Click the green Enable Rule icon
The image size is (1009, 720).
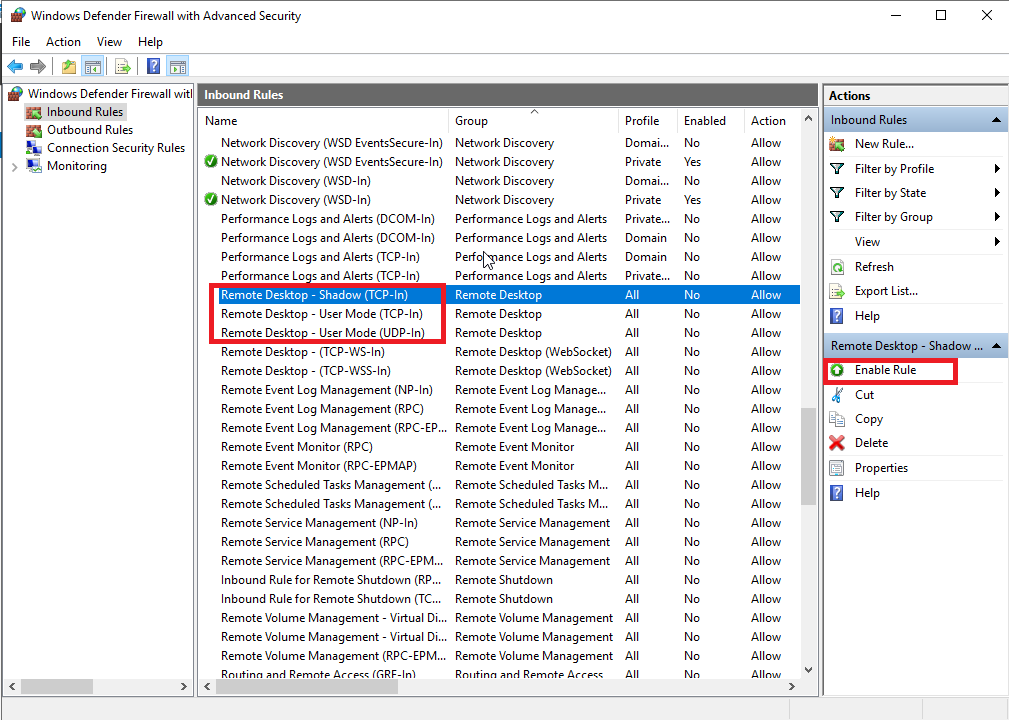point(837,370)
